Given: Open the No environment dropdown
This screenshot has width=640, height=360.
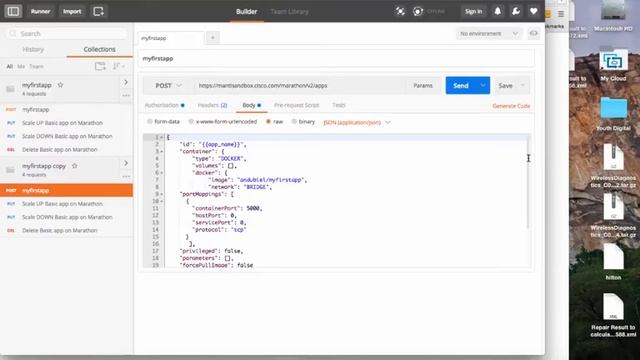Looking at the screenshot, I should [489, 33].
